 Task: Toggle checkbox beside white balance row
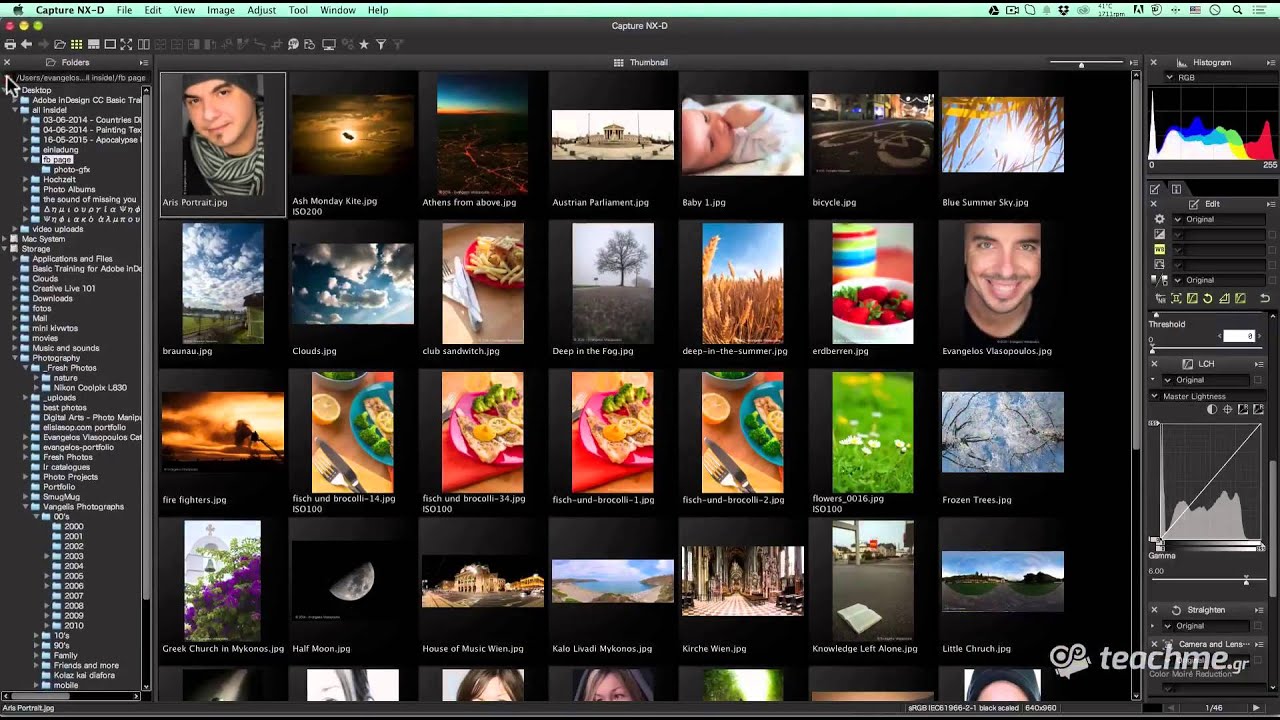pos(1272,250)
